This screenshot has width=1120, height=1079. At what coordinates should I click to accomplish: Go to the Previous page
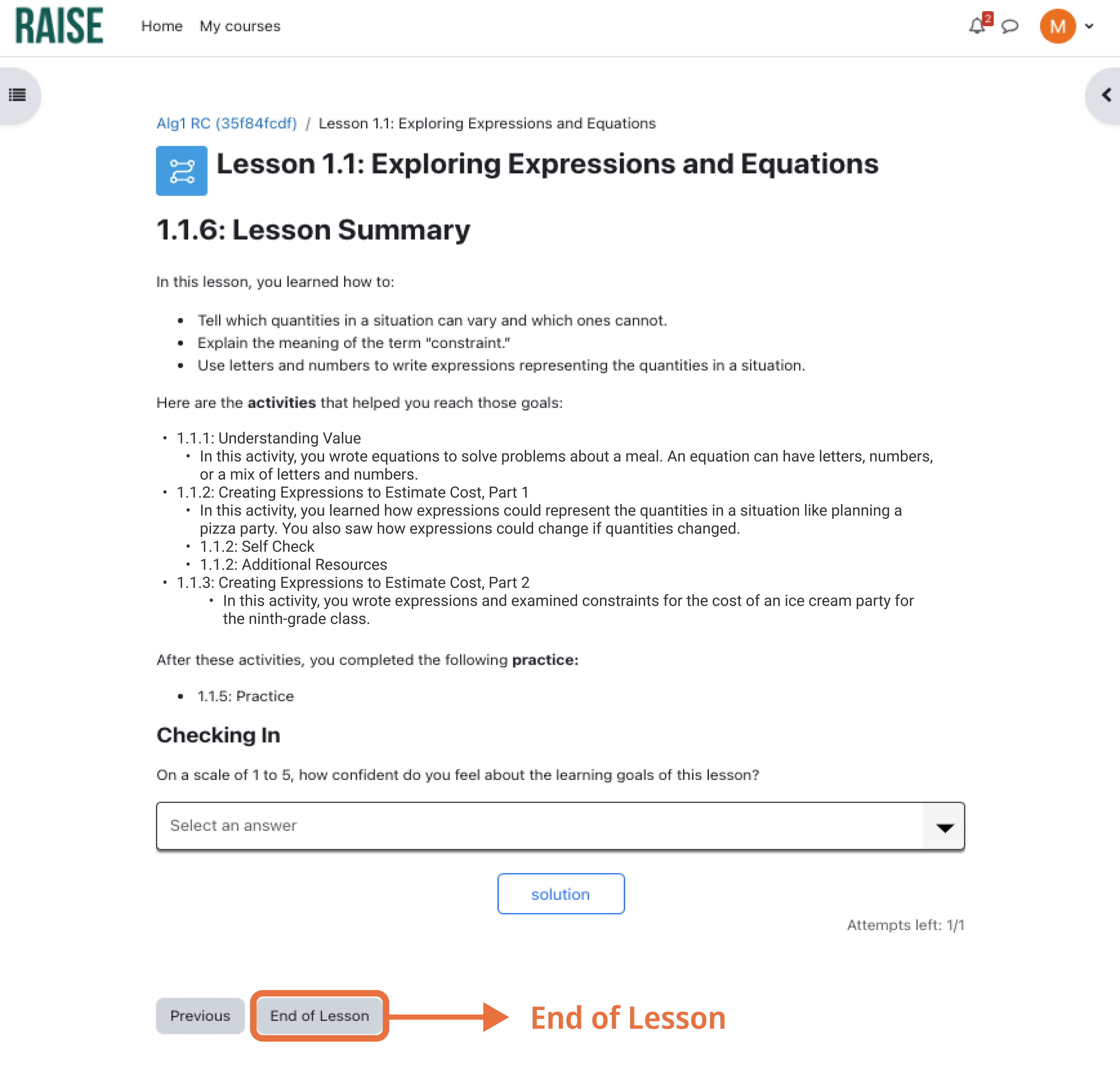(x=200, y=1016)
